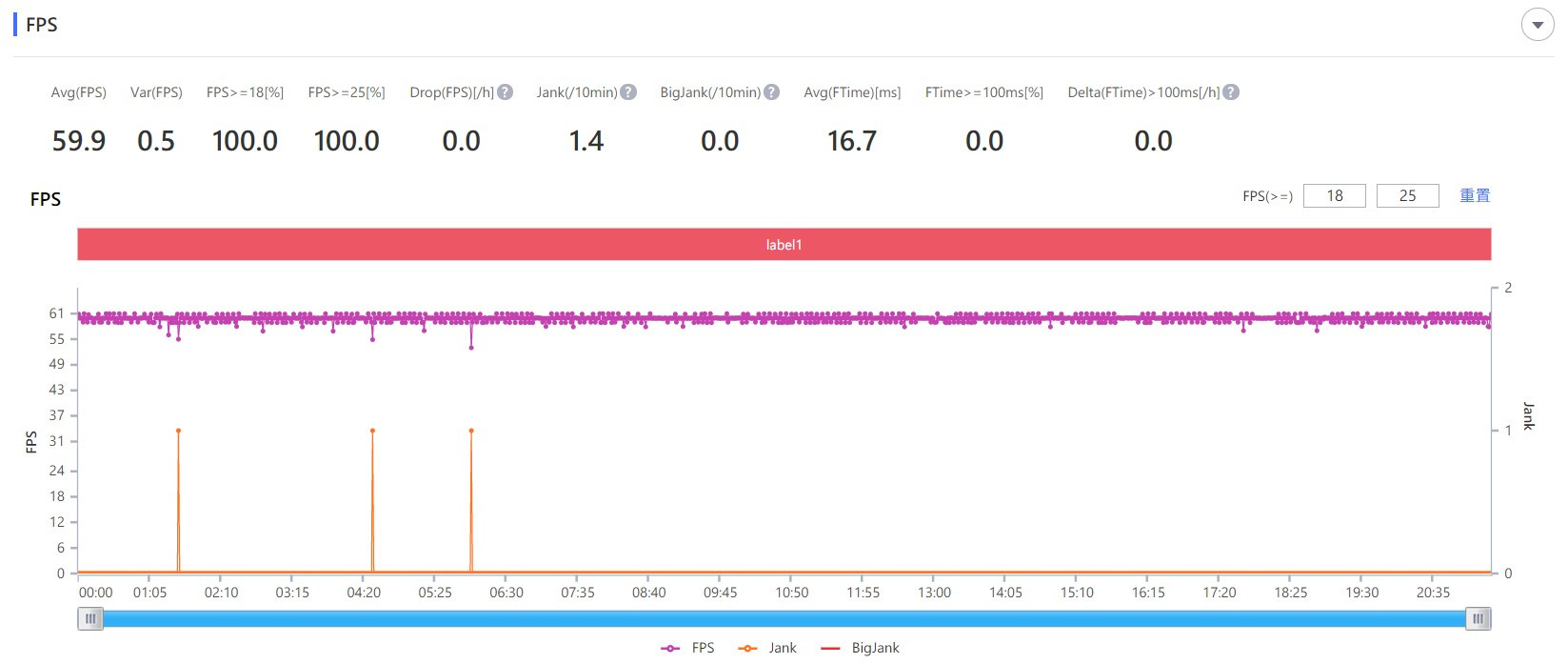The image size is (1568, 664).
Task: Click the 61 FPS axis label
Action: [57, 313]
